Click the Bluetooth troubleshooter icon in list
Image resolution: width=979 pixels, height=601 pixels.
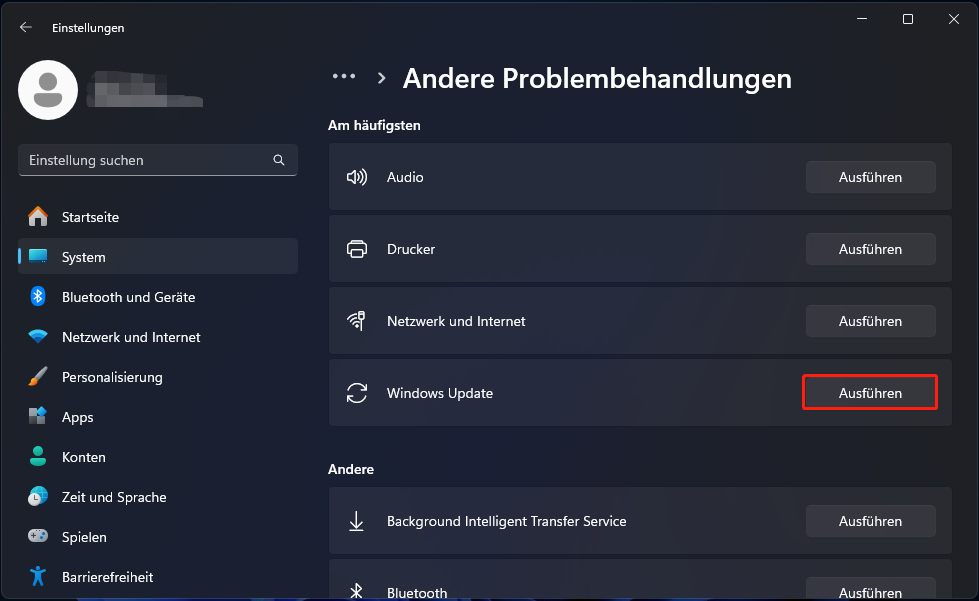tap(357, 592)
